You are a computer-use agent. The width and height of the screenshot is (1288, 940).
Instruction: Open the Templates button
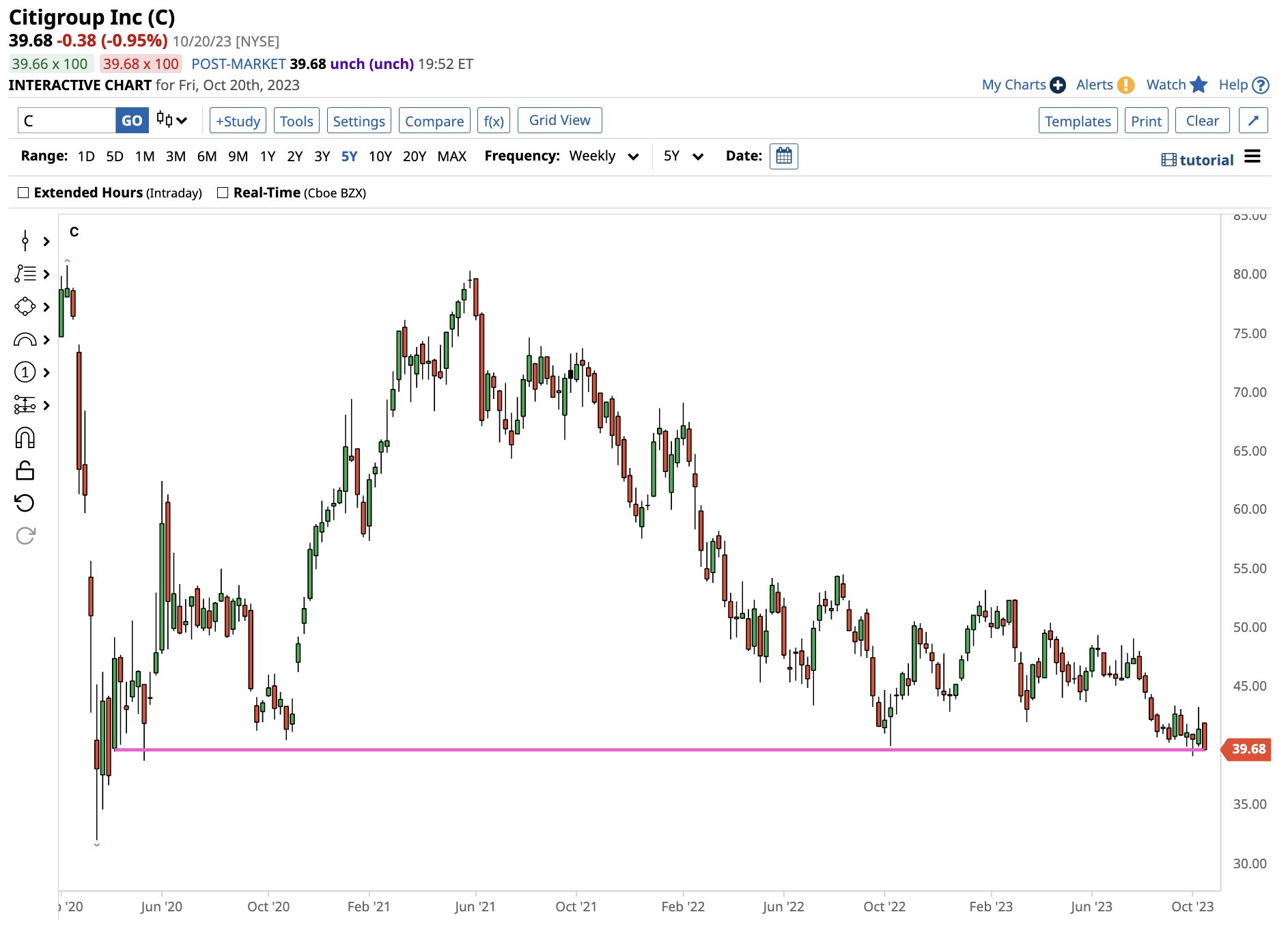1078,121
